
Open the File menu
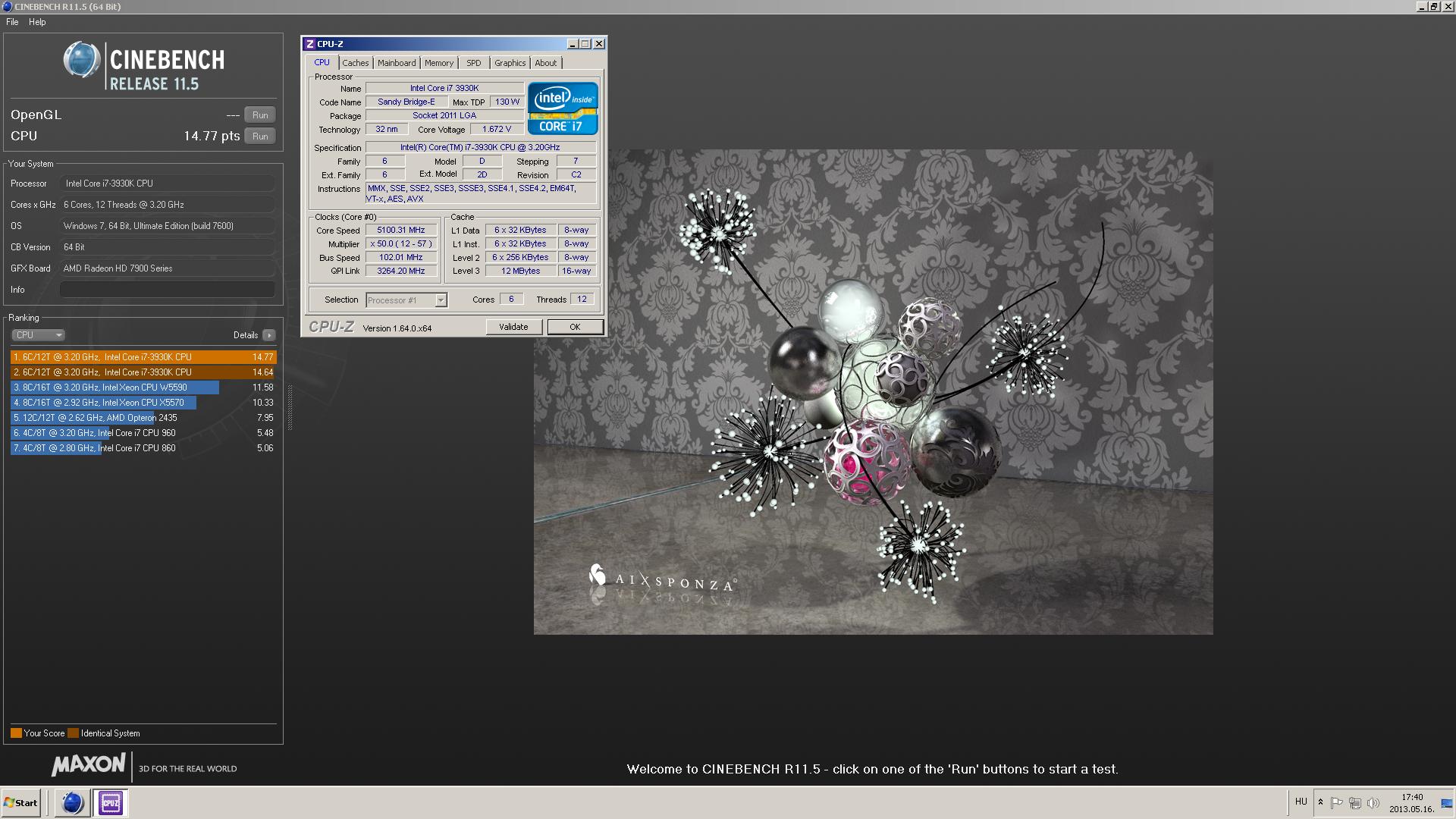[x=12, y=22]
